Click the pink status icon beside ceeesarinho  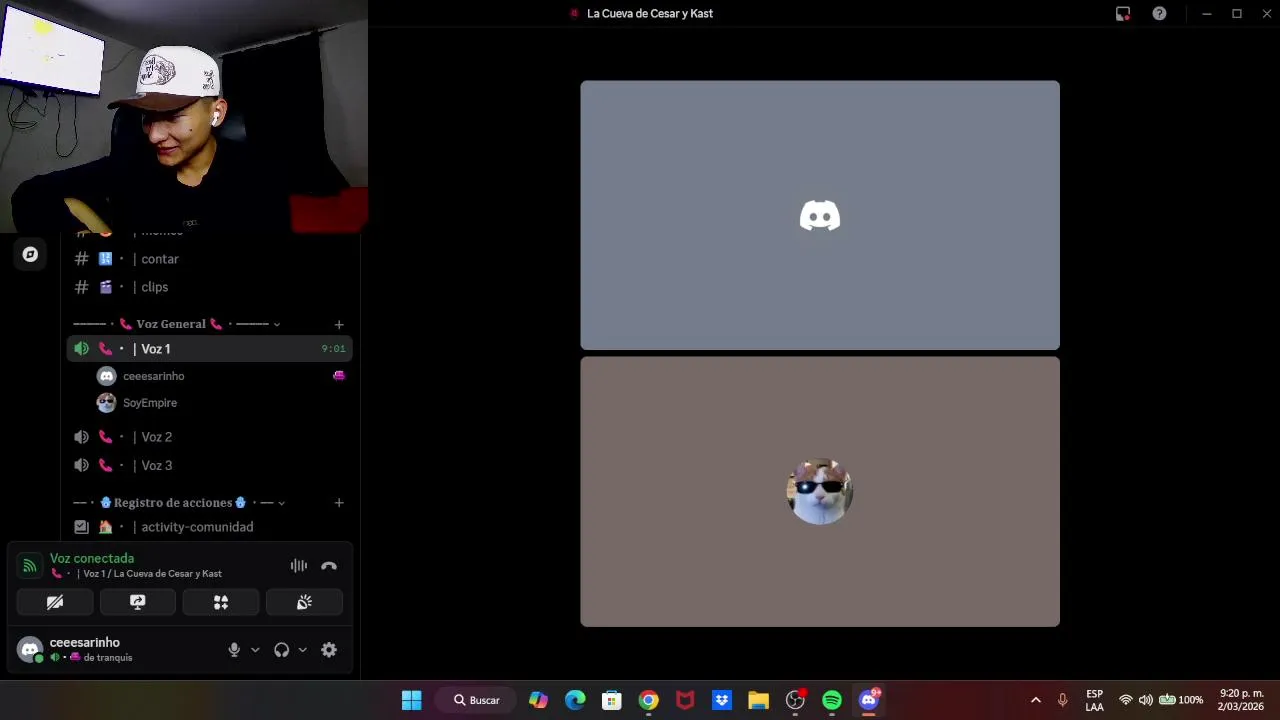(x=339, y=376)
